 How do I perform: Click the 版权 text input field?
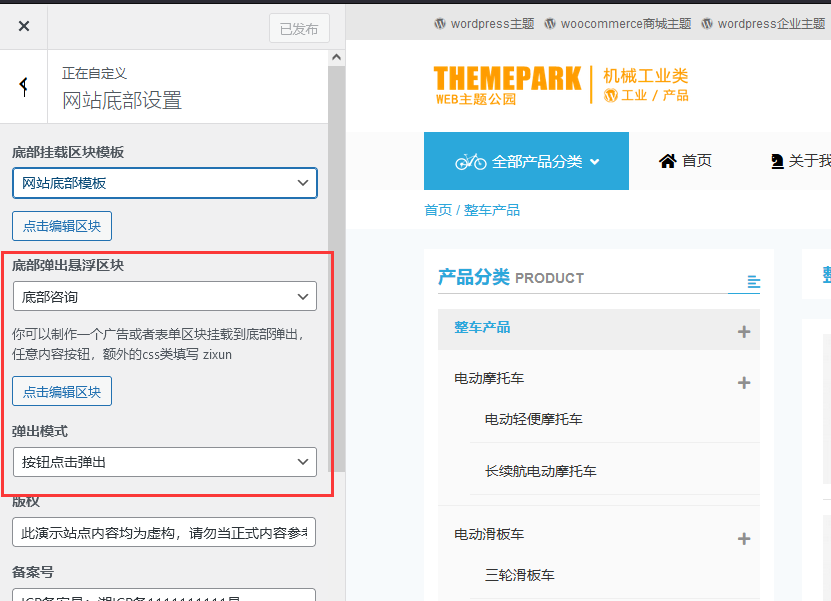click(x=164, y=532)
